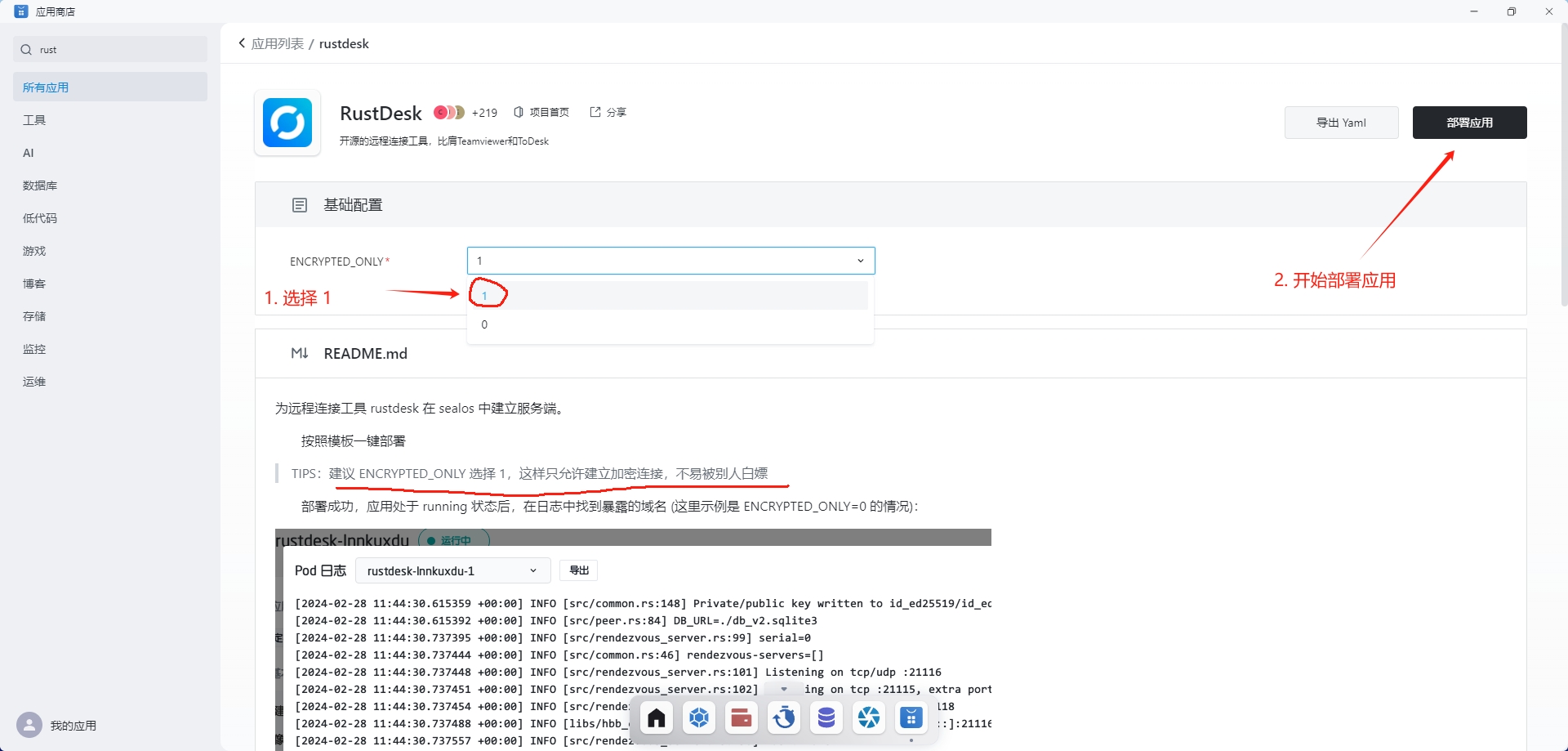Click the RustDesk app description text
This screenshot has width=1568, height=751.
tap(444, 141)
